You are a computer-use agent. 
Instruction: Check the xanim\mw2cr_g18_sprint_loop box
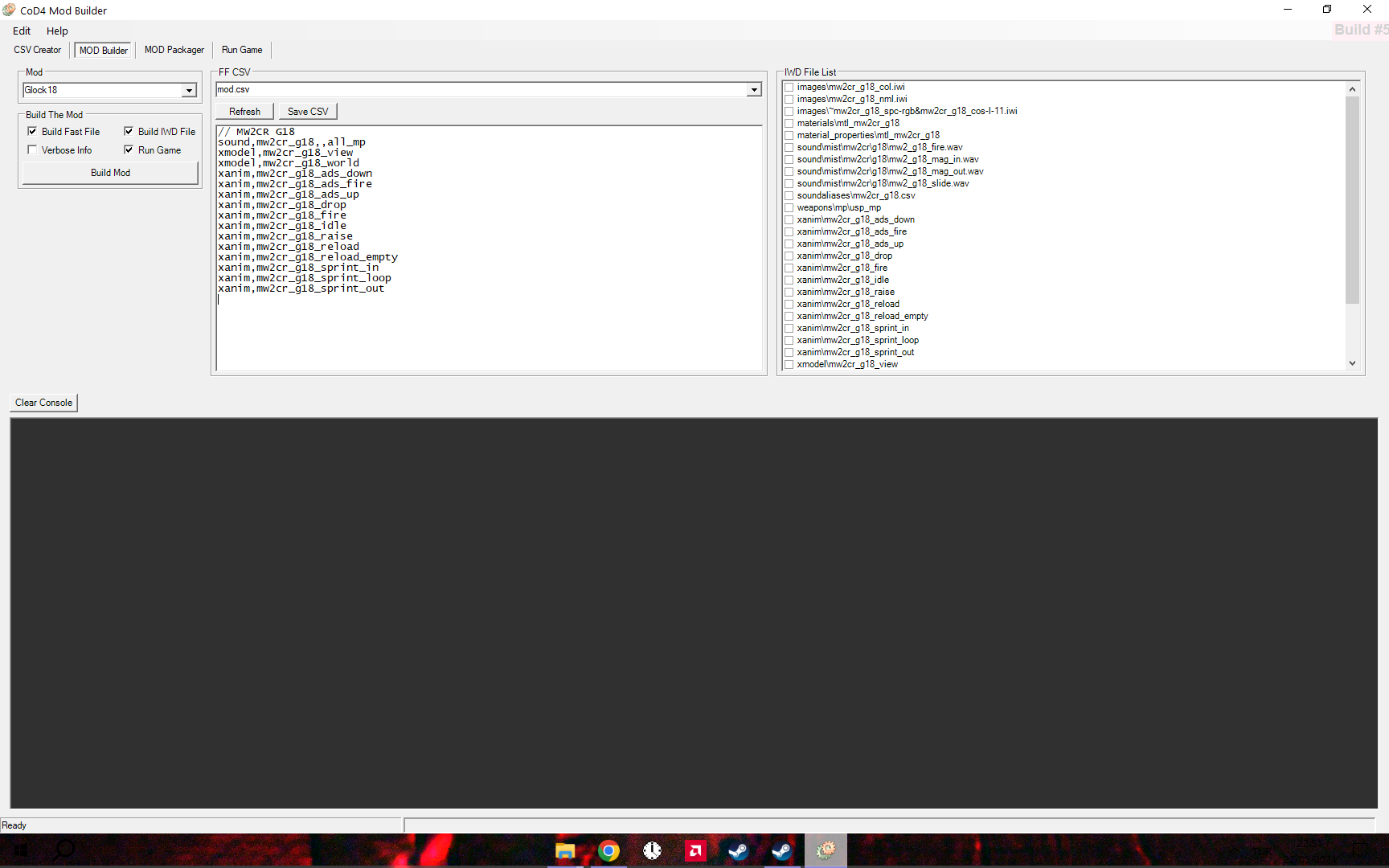pos(789,340)
